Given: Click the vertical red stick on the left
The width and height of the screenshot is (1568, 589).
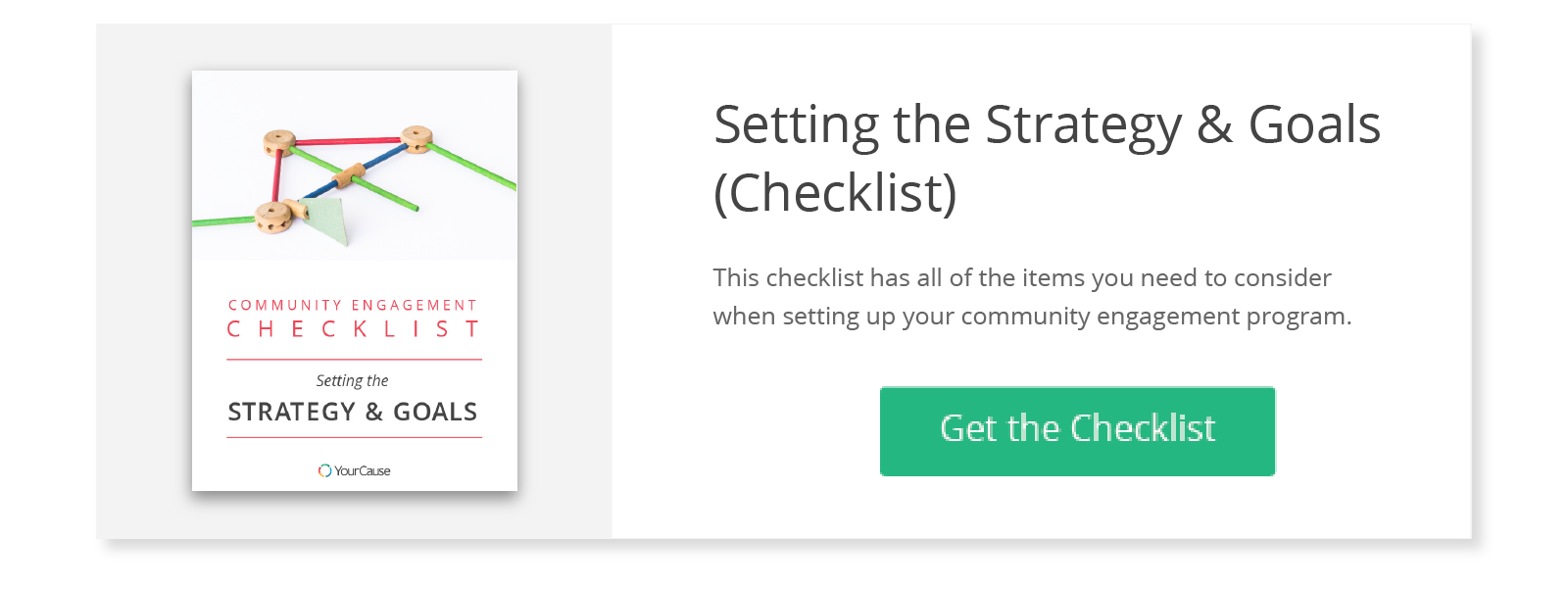Looking at the screenshot, I should pos(276,178).
